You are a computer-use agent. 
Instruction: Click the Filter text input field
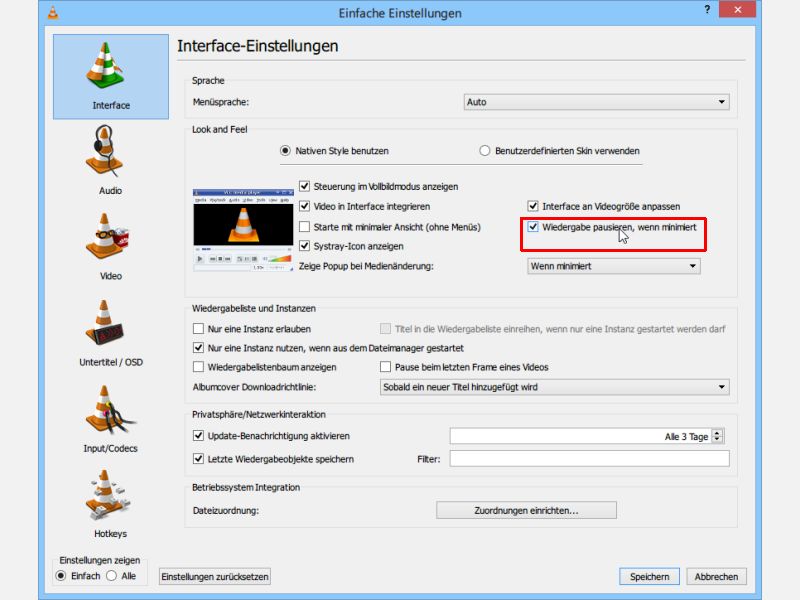[x=589, y=459]
